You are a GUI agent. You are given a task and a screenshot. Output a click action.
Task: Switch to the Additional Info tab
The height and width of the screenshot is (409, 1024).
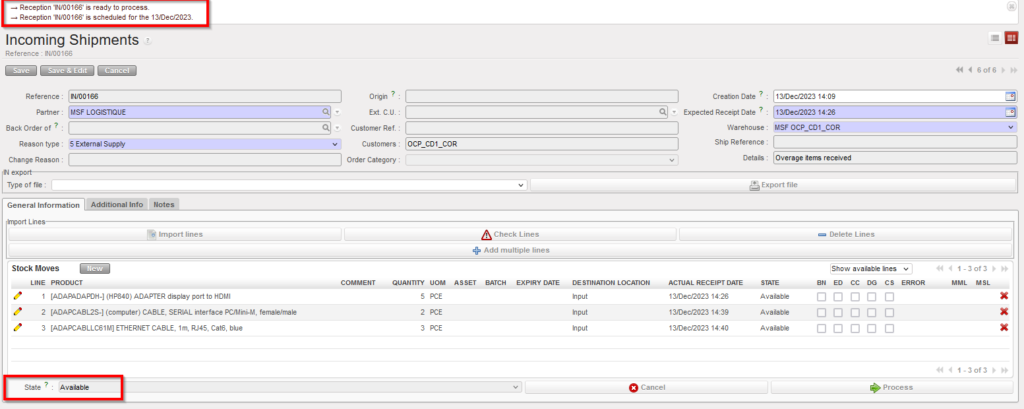(x=116, y=204)
